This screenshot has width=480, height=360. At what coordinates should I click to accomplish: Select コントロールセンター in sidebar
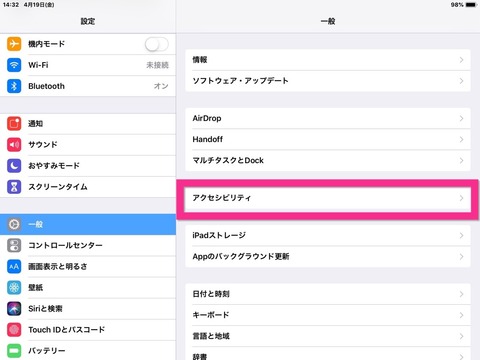pyautogui.click(x=88, y=245)
